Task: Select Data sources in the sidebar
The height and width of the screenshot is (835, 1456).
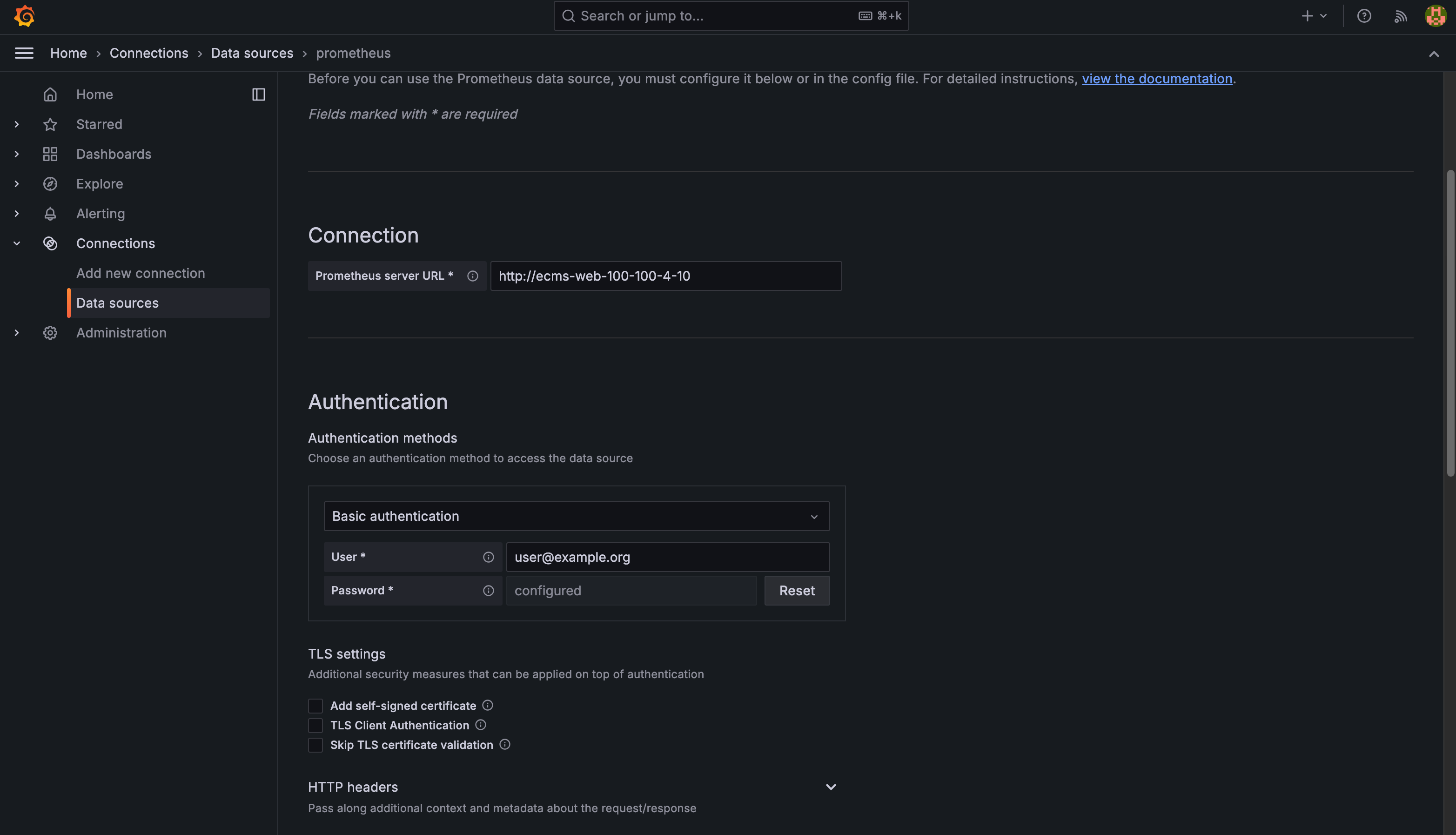Action: [168, 303]
